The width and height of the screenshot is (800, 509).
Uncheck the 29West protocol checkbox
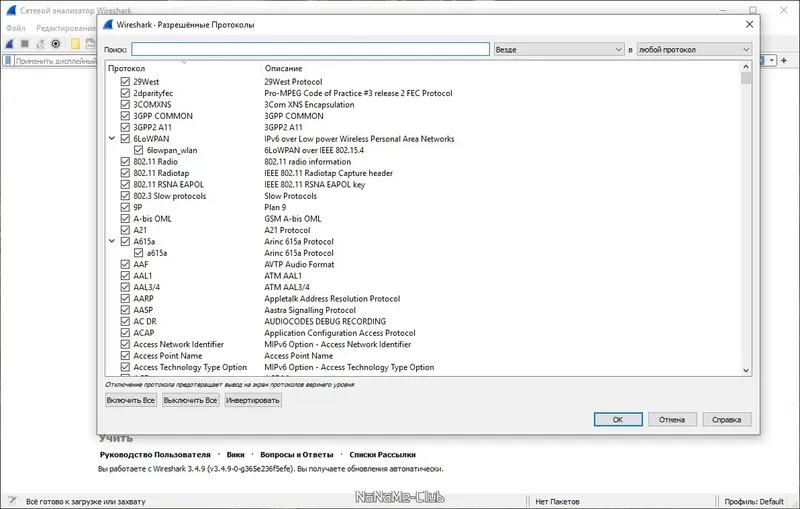(125, 82)
